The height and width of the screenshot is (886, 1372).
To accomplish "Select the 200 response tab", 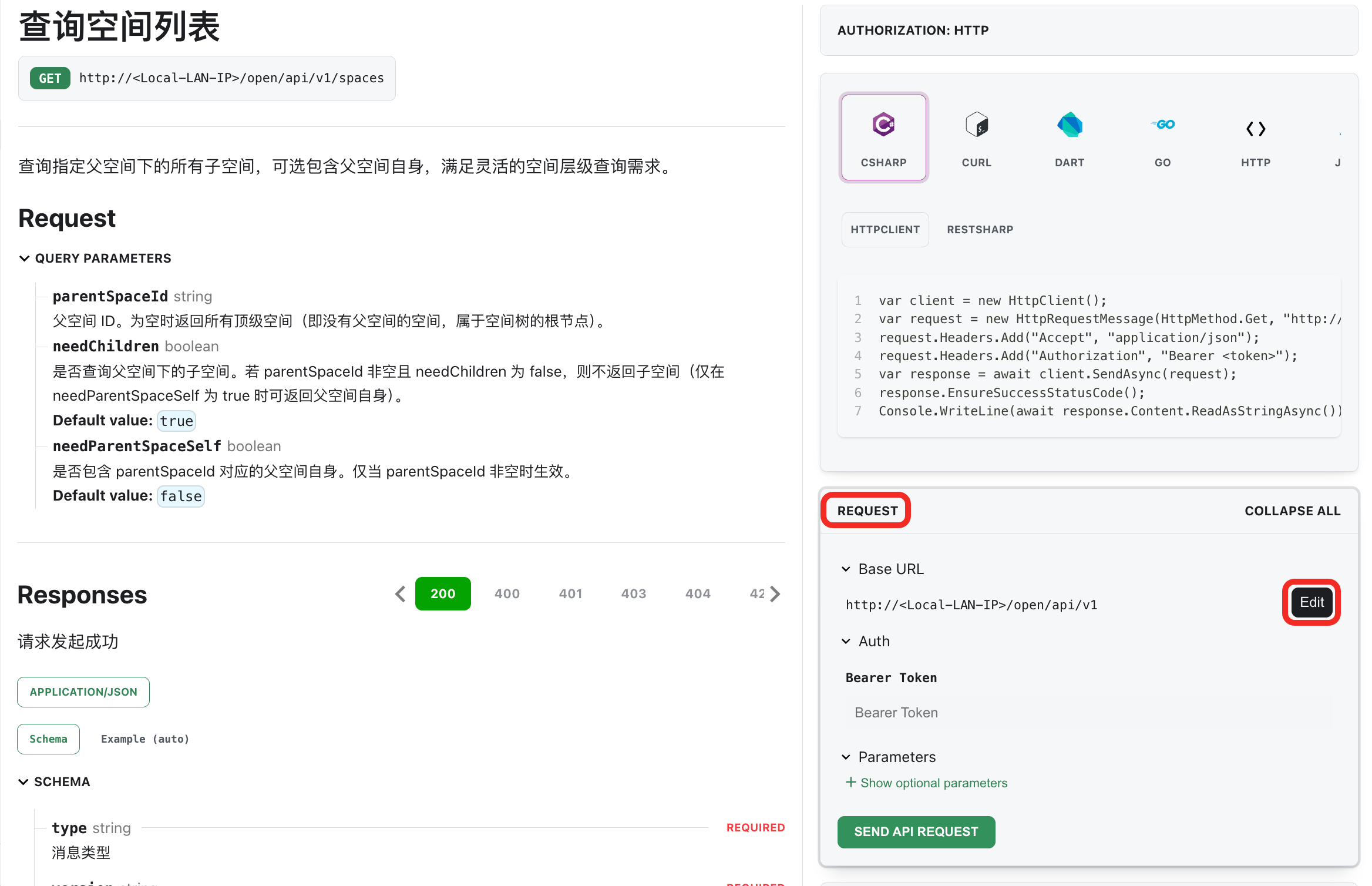I will 443,594.
